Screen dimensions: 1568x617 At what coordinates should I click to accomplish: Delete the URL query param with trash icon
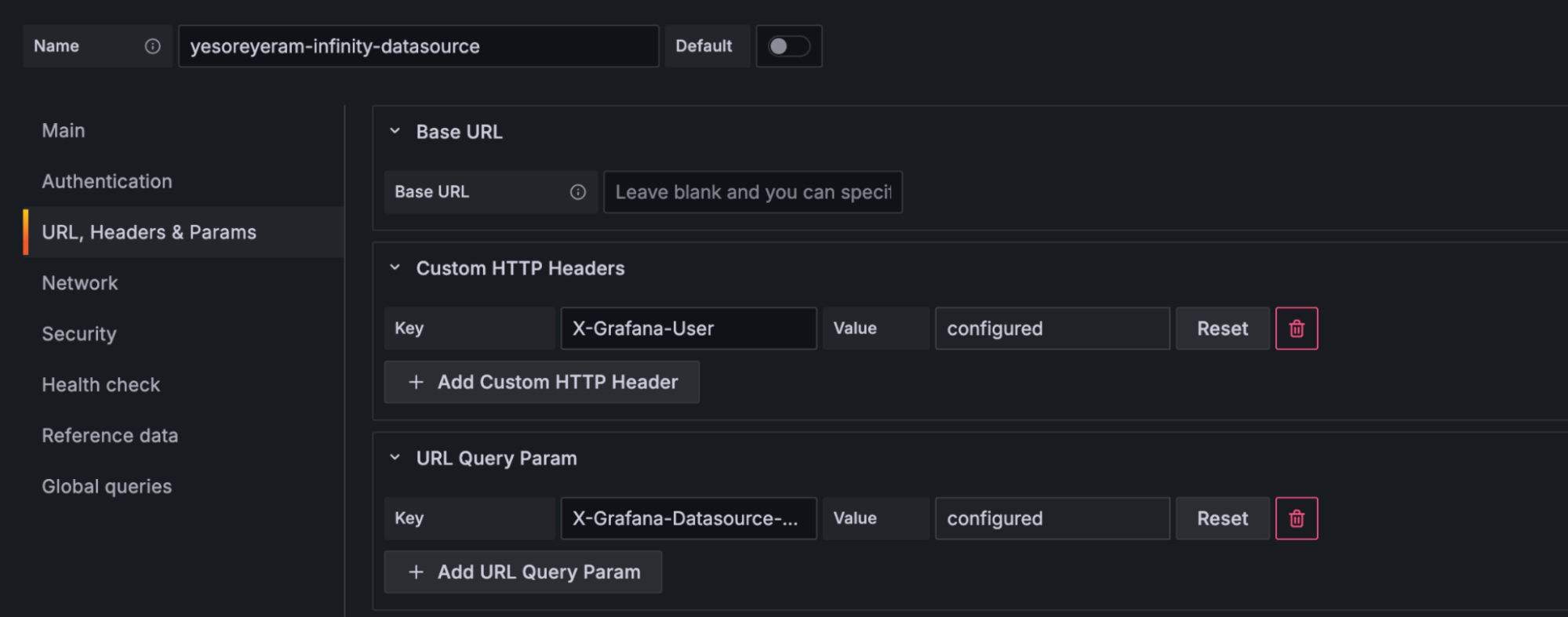[1297, 518]
